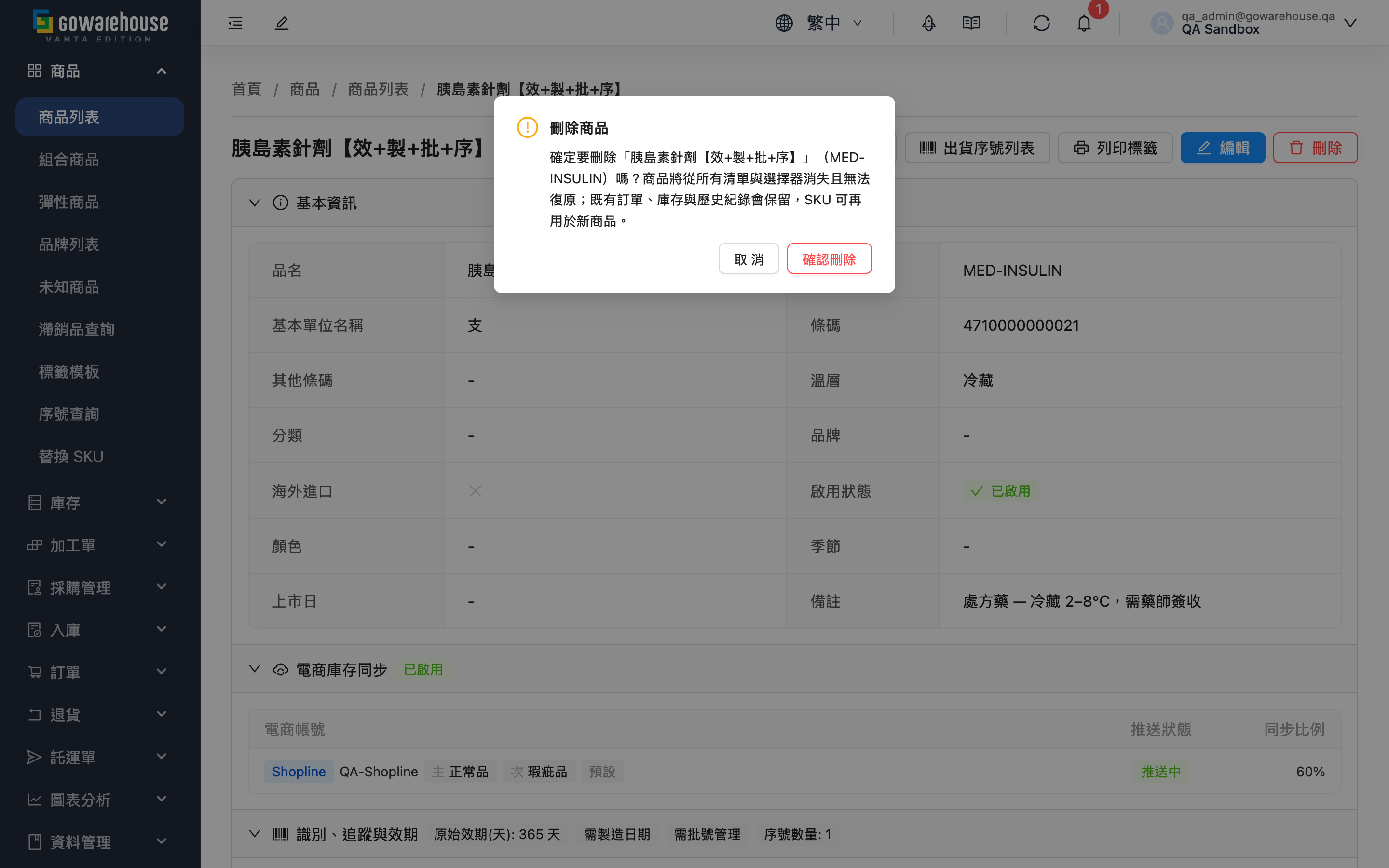Click the 列印標籤 button
The width and height of the screenshot is (1389, 868).
(x=1115, y=148)
